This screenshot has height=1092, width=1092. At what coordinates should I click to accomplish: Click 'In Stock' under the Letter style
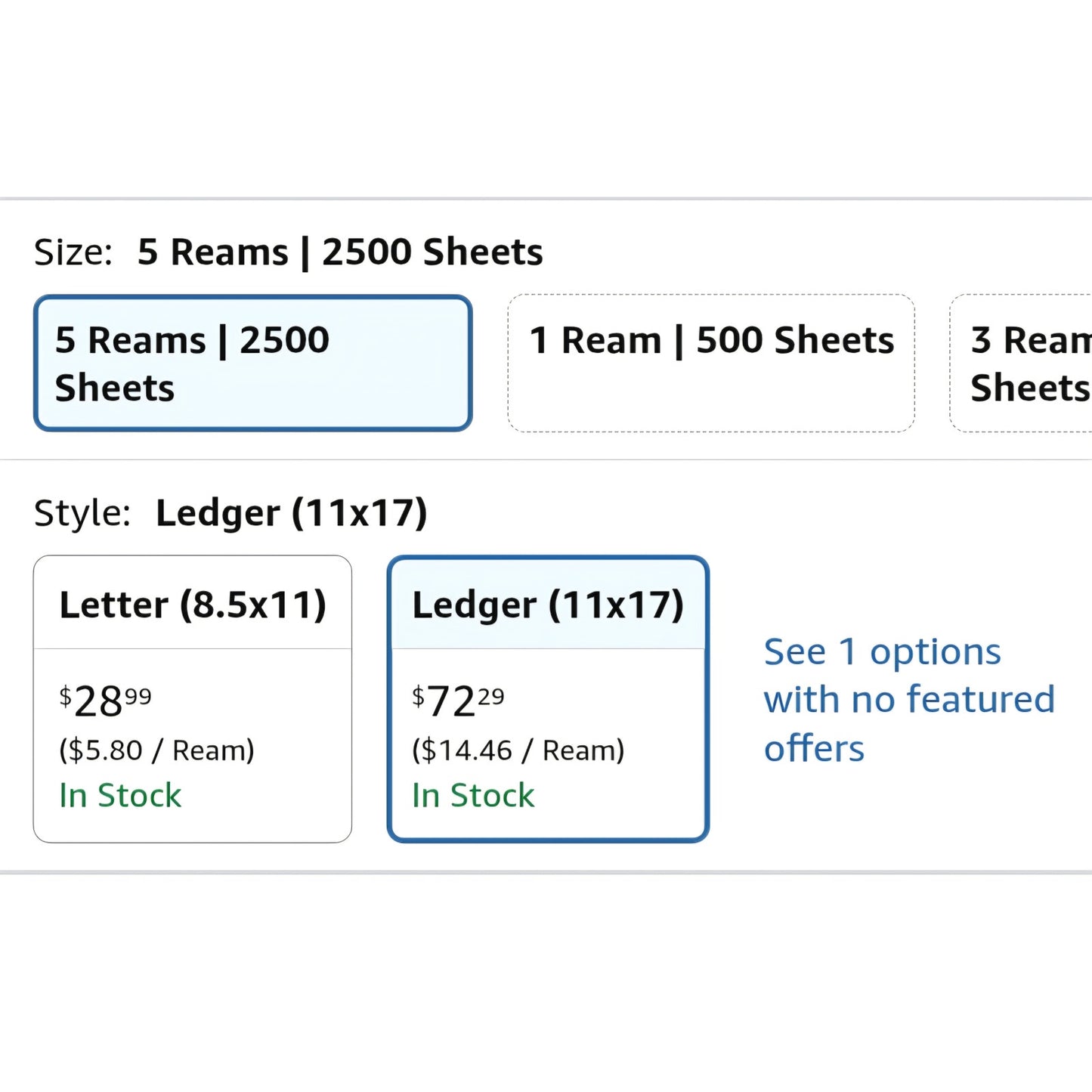coord(120,796)
